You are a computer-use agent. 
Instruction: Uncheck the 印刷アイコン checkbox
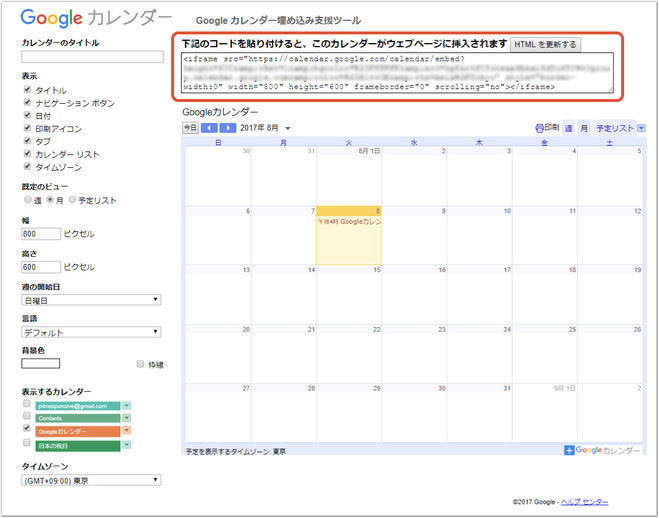pos(27,128)
